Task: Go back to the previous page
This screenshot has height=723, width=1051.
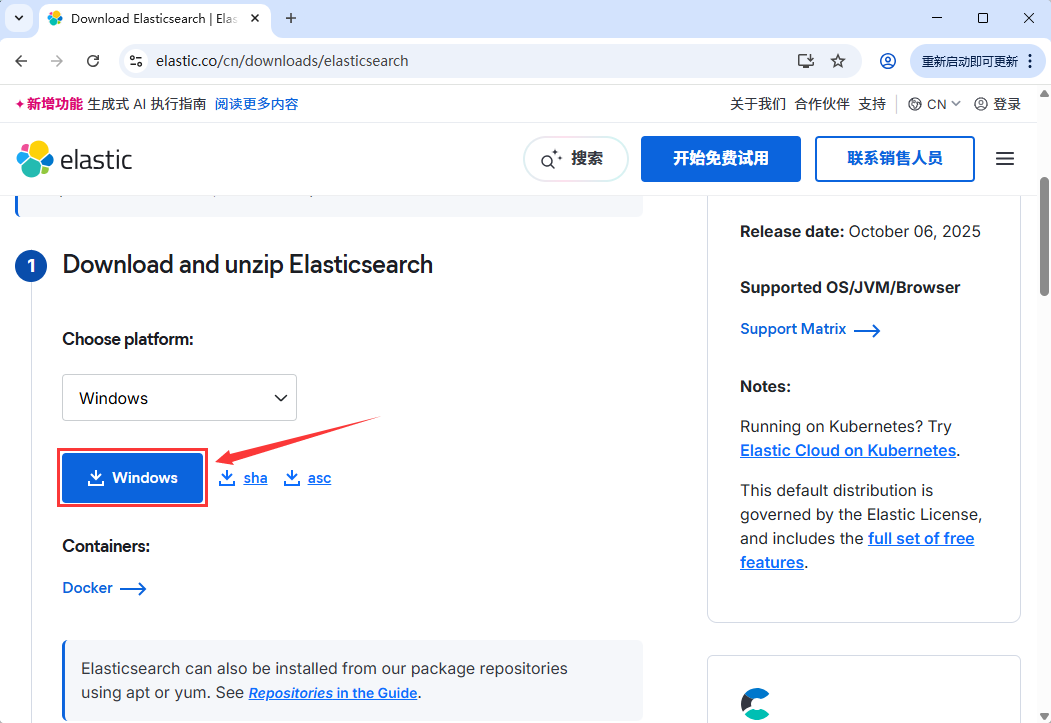Action: (x=21, y=61)
